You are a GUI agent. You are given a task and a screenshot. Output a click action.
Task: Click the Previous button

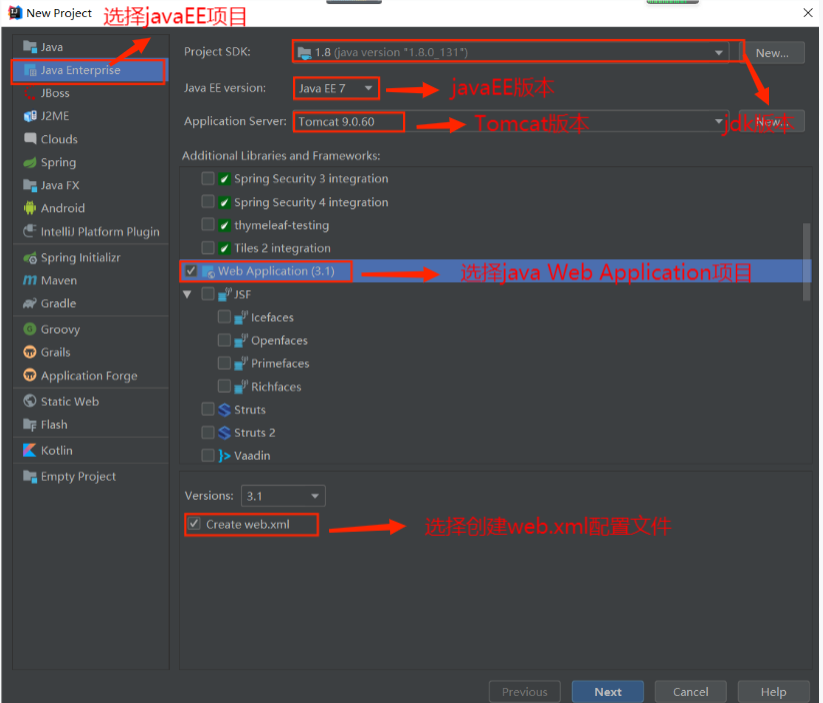[524, 691]
